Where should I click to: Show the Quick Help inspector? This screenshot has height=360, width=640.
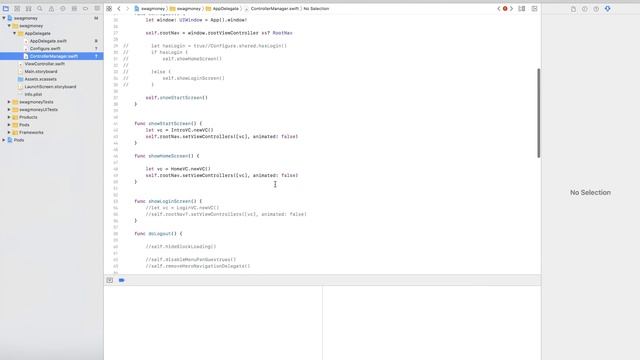596,9
